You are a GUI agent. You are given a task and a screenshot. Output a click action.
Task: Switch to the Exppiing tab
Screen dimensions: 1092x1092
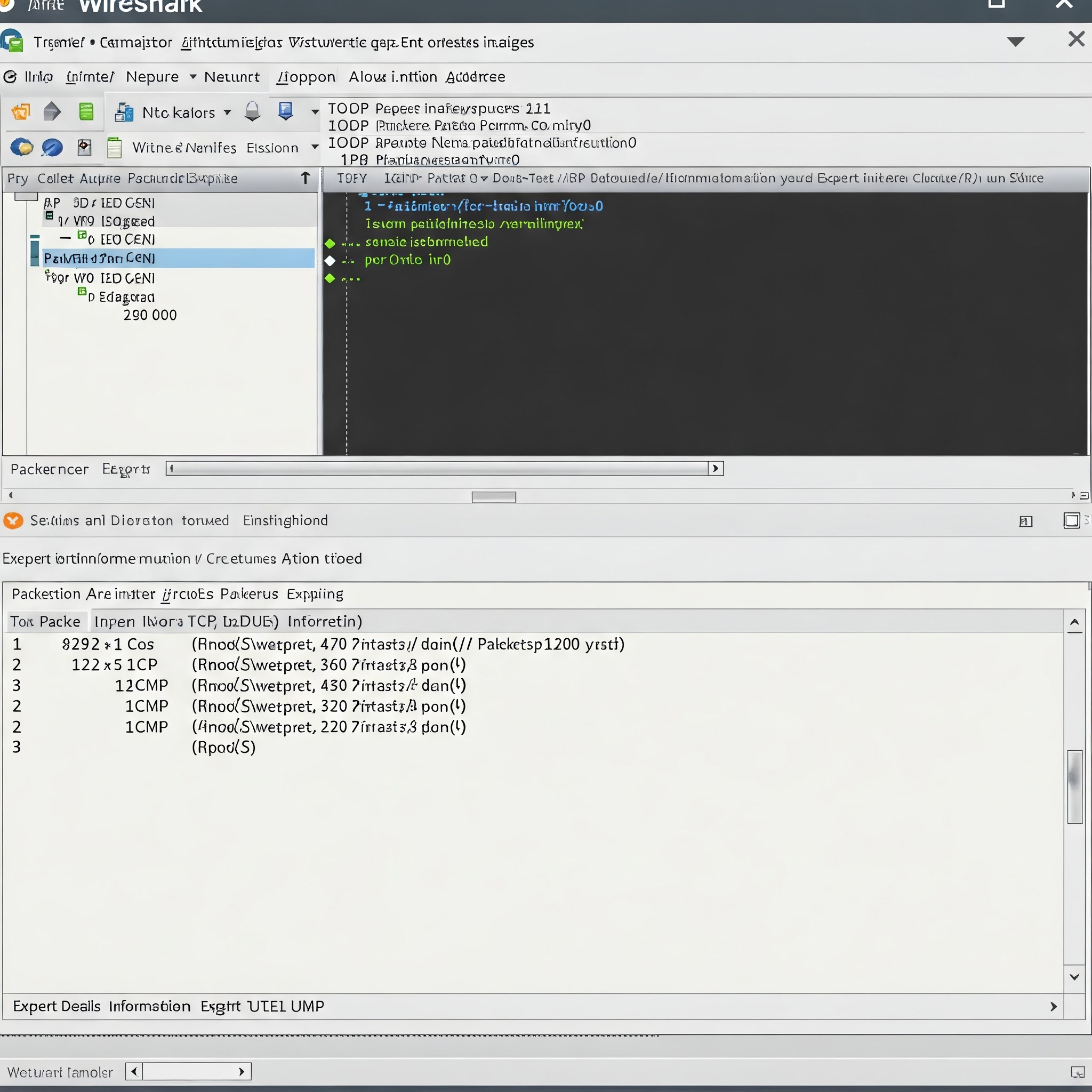click(x=315, y=594)
